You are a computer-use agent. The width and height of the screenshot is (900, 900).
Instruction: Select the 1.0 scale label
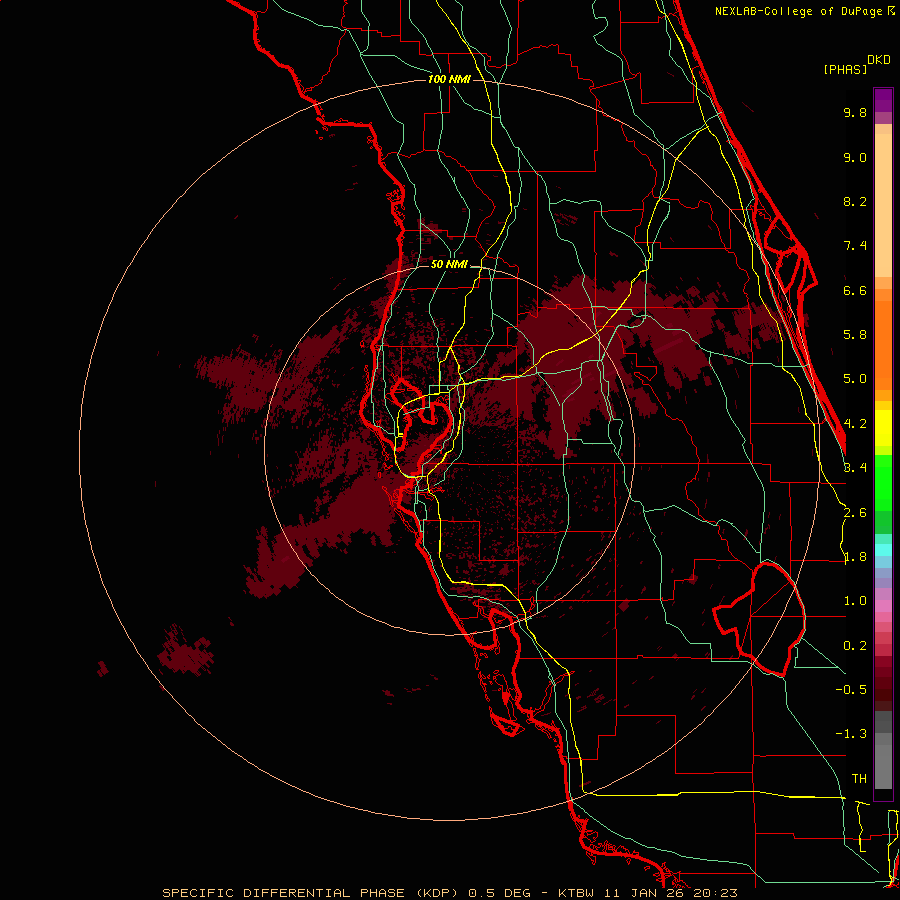click(855, 601)
